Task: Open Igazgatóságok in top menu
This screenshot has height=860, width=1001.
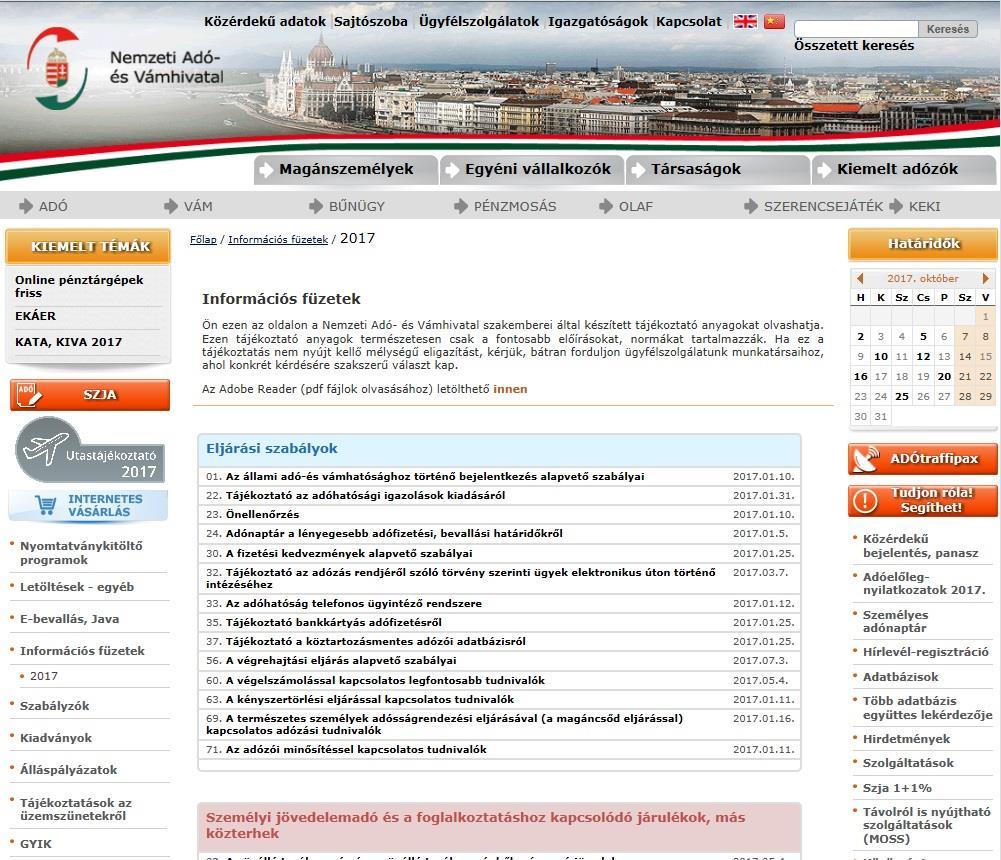Action: click(x=598, y=22)
